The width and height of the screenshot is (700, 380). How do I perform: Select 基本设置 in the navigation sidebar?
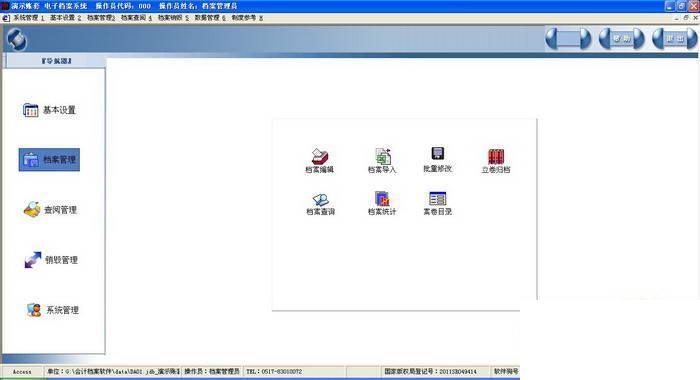[x=50, y=110]
